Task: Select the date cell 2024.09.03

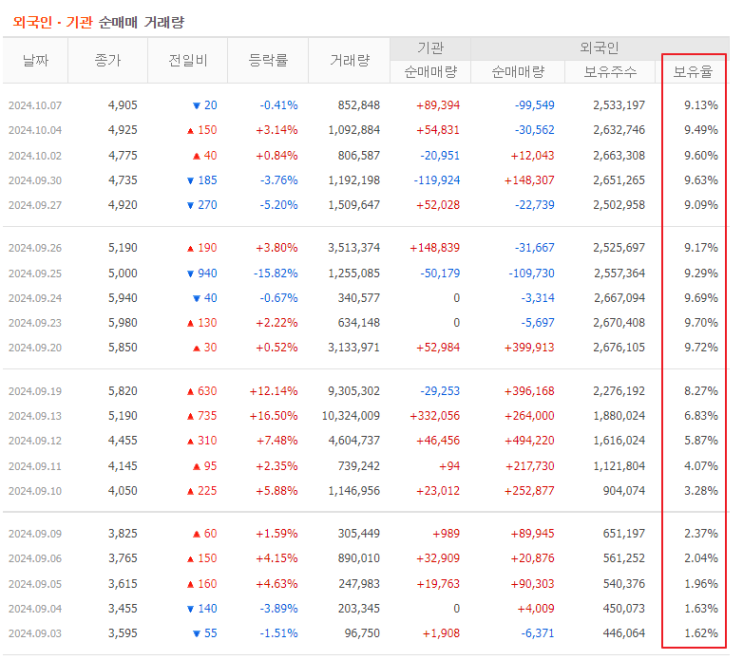Action: pos(35,633)
